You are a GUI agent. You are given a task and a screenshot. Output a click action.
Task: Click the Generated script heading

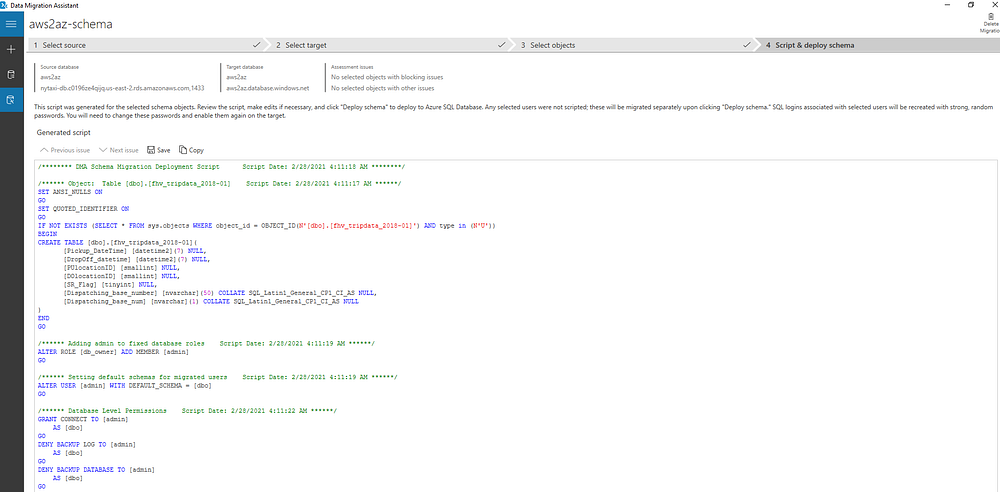tap(64, 133)
